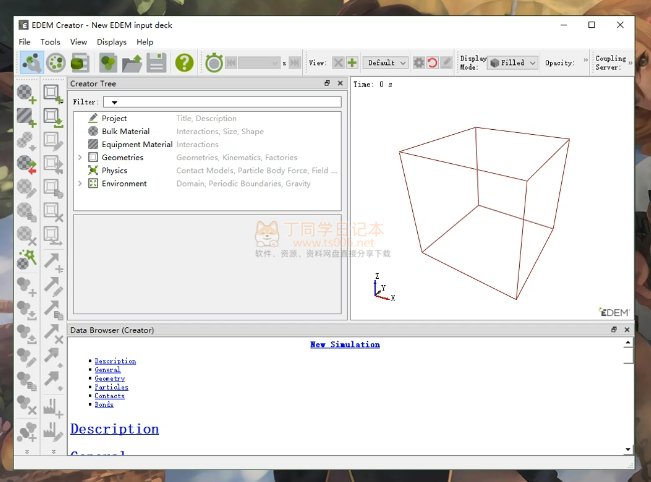The height and width of the screenshot is (482, 651).
Task: Switch to the EDEM Creator mode icon
Action: [x=31, y=62]
